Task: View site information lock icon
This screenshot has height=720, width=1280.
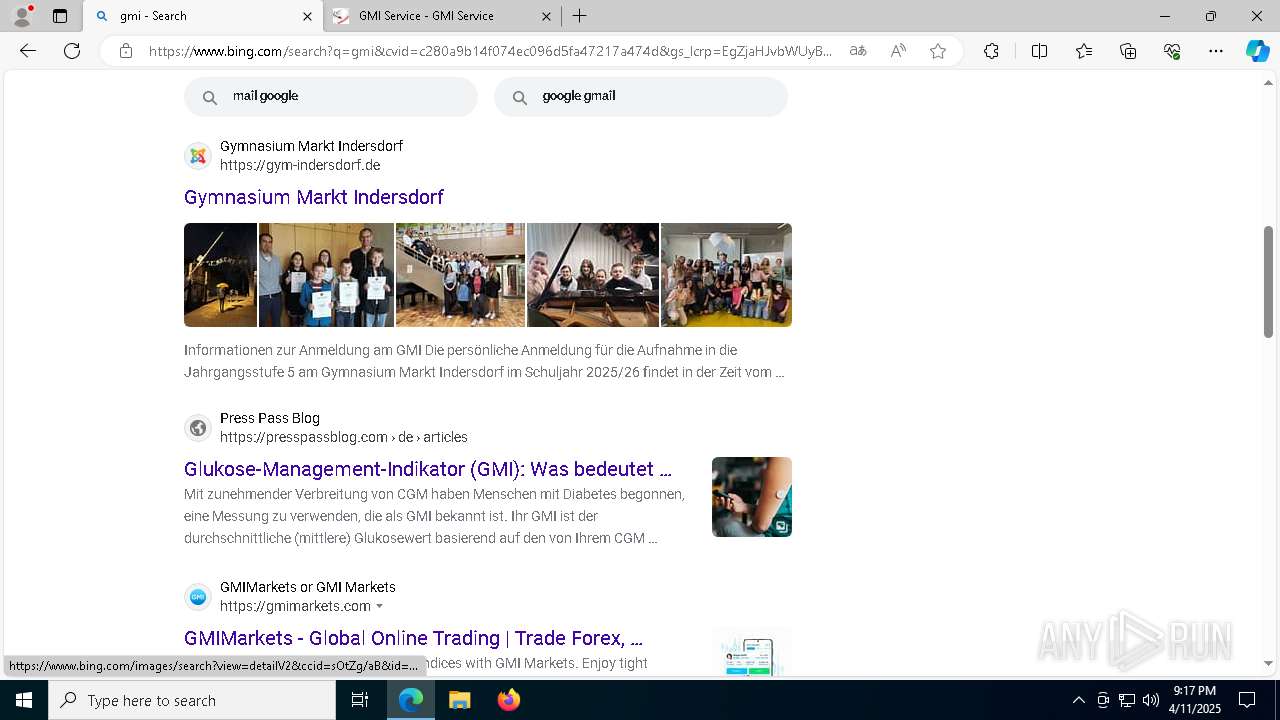Action: point(126,51)
